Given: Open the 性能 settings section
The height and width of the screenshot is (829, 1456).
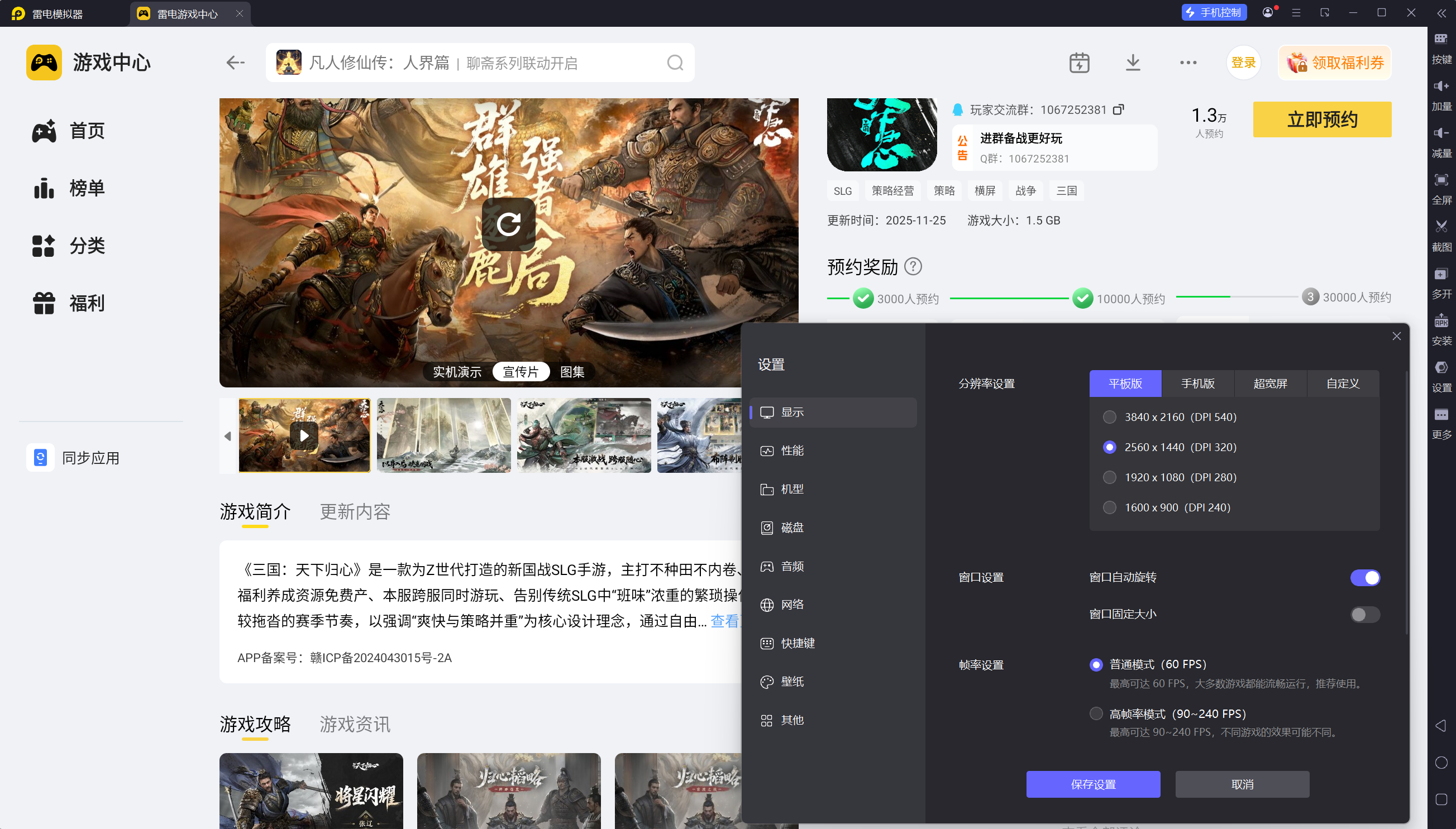Looking at the screenshot, I should coord(792,451).
